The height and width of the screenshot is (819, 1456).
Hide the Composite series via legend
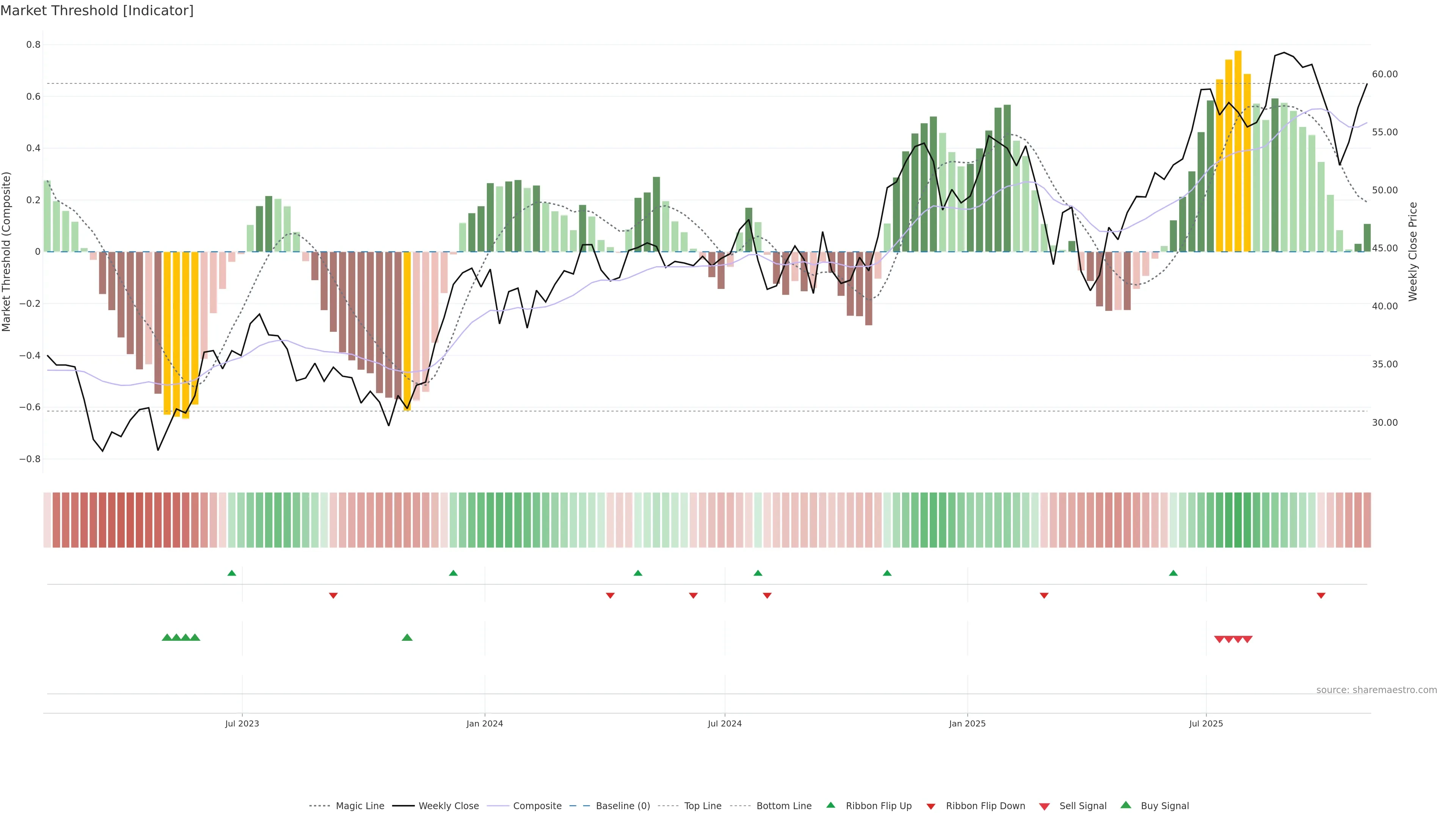click(x=537, y=806)
